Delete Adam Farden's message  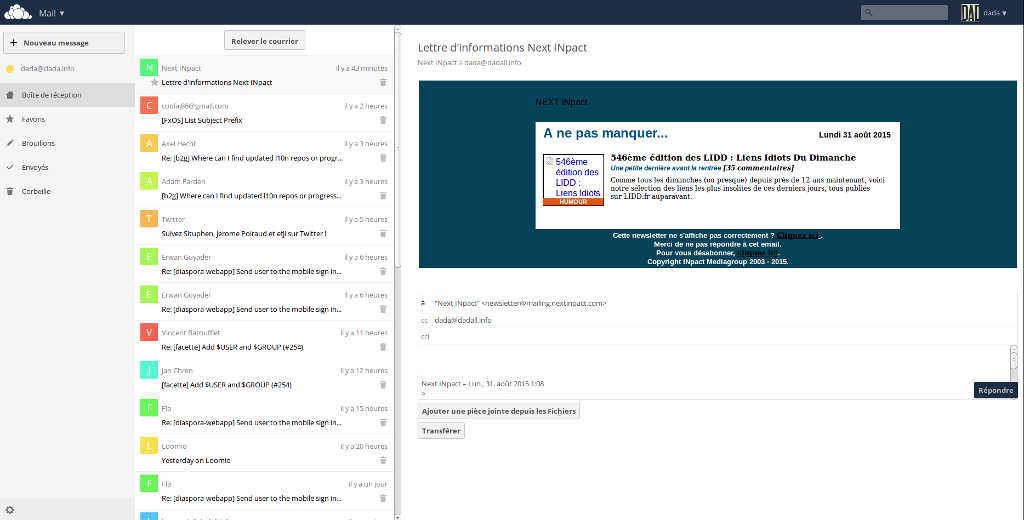click(383, 196)
